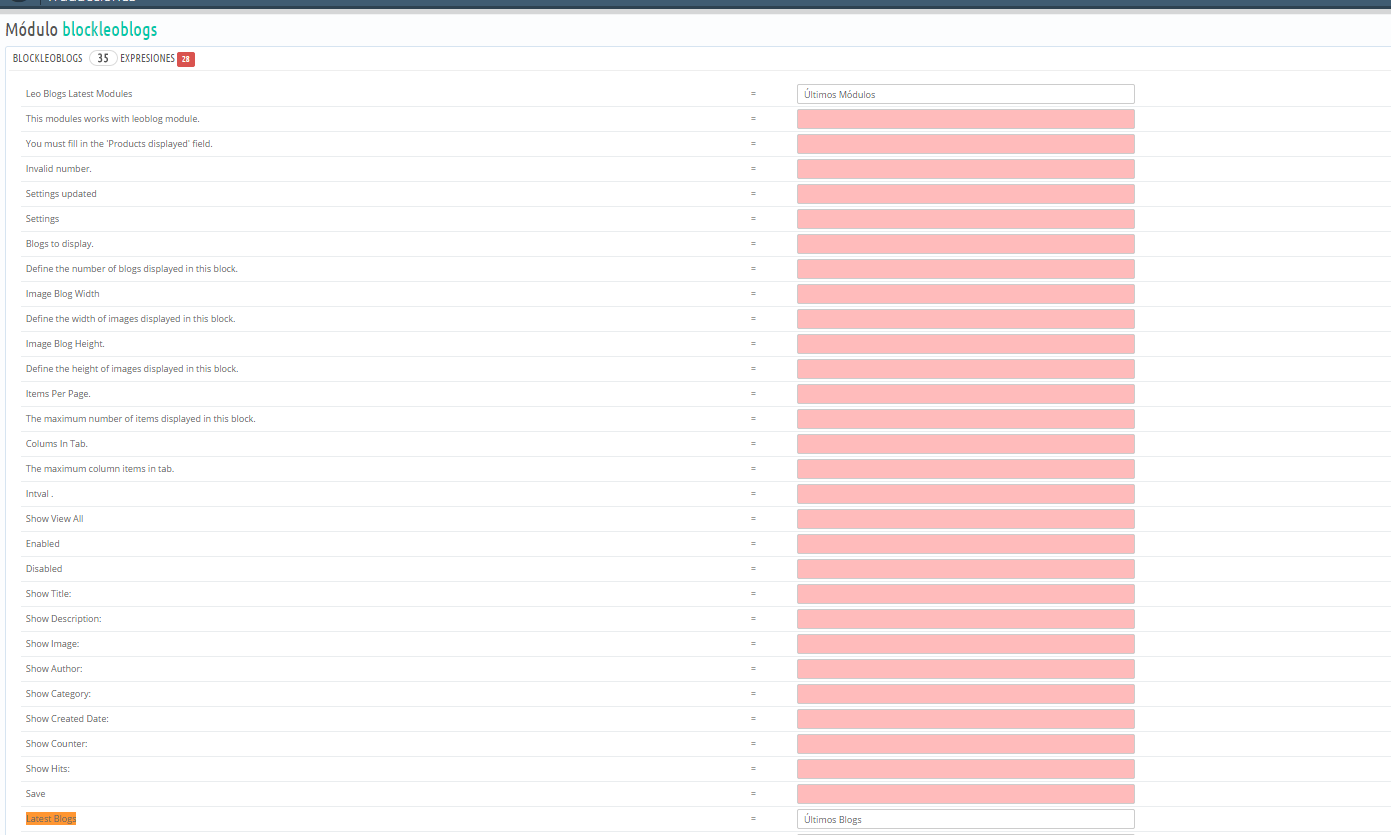Screen dimensions: 1391x835
Task: Click 'Blogs to display.' source text
Action: point(60,244)
